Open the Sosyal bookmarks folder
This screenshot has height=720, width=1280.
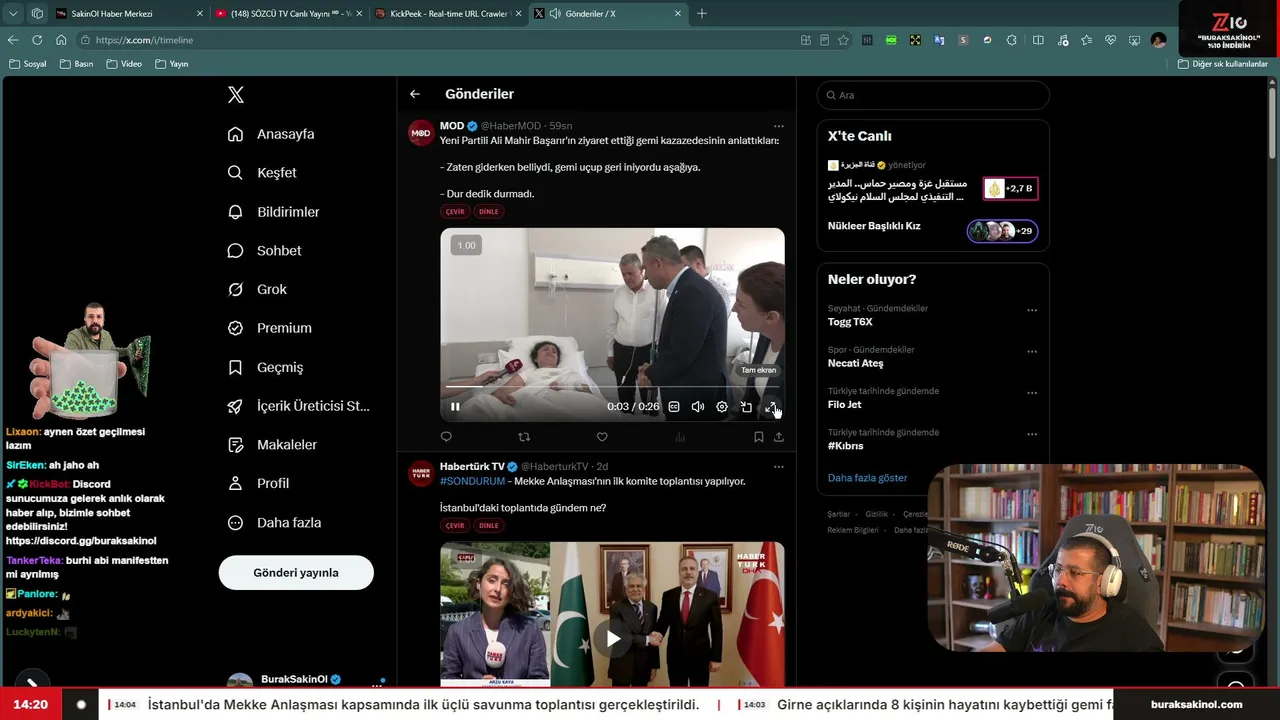[28, 64]
